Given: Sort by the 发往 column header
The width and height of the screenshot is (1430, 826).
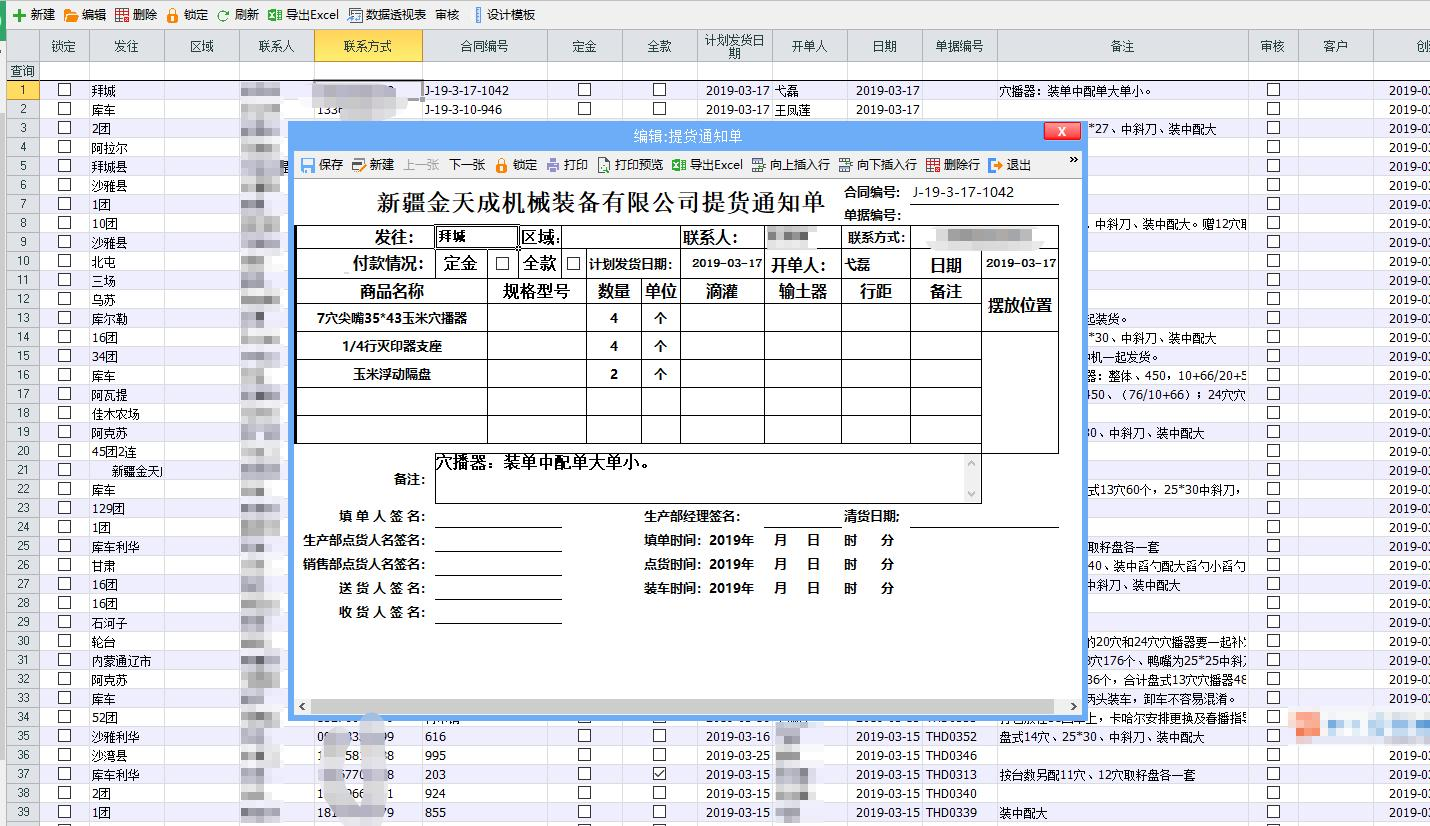Looking at the screenshot, I should pyautogui.click(x=127, y=46).
